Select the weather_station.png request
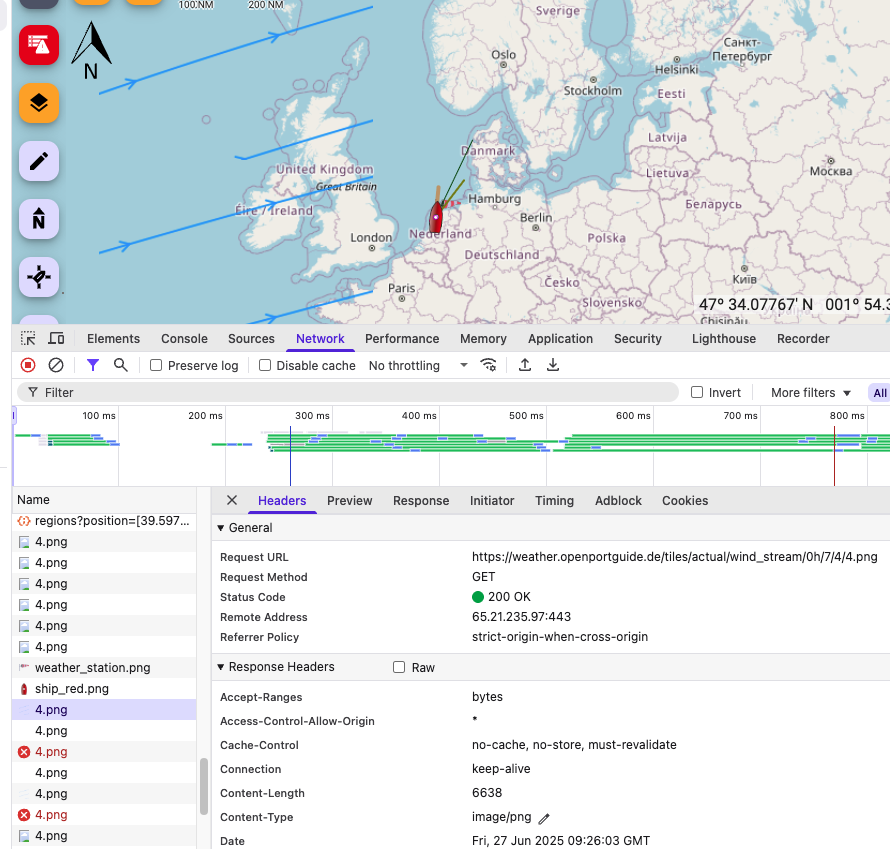Viewport: 890px width, 849px height. (104, 667)
